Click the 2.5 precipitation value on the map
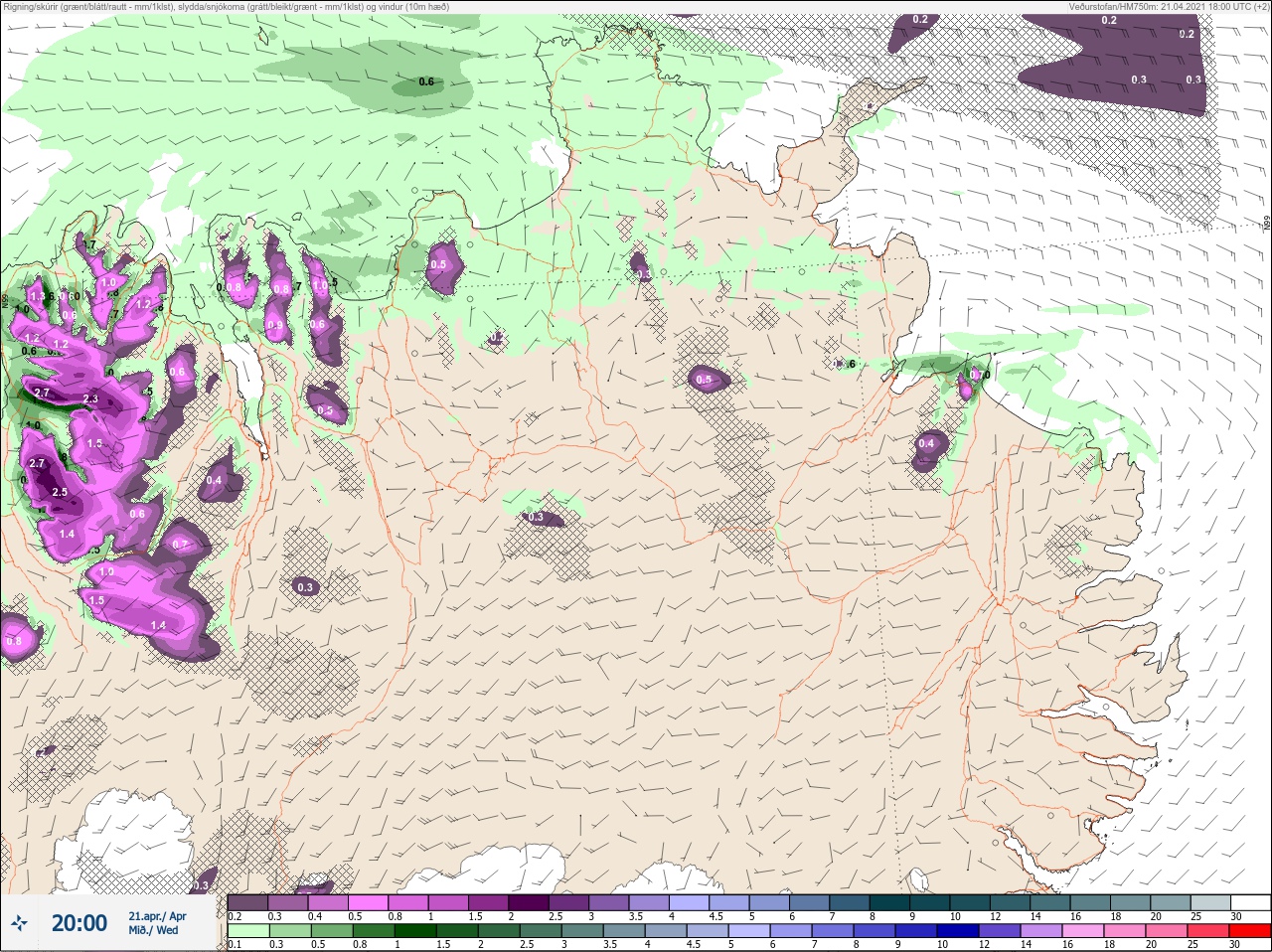 click(x=59, y=492)
